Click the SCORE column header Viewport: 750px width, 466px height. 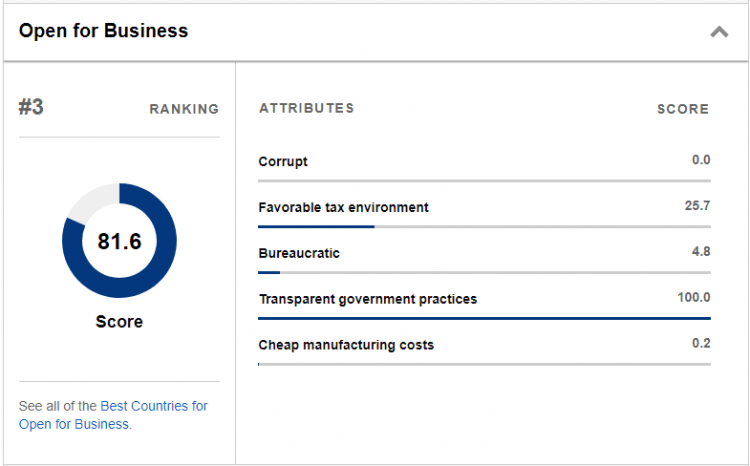[x=683, y=109]
